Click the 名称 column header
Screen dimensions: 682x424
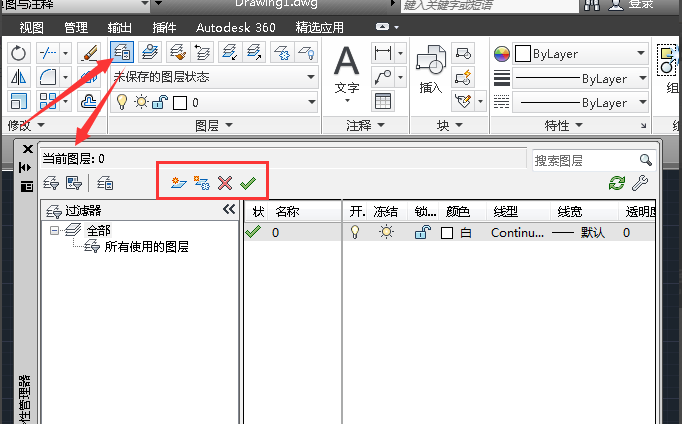(x=288, y=212)
